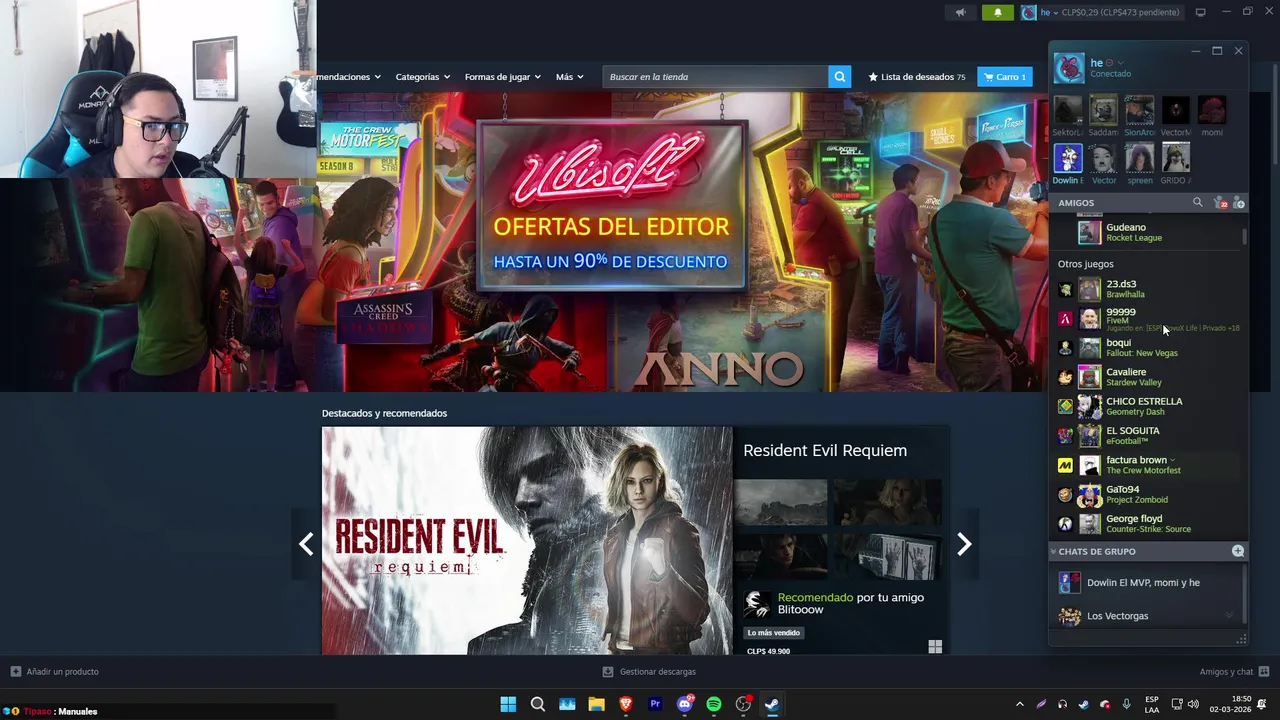1280x720 pixels.
Task: Open taskbar File Explorer folder icon
Action: point(596,704)
